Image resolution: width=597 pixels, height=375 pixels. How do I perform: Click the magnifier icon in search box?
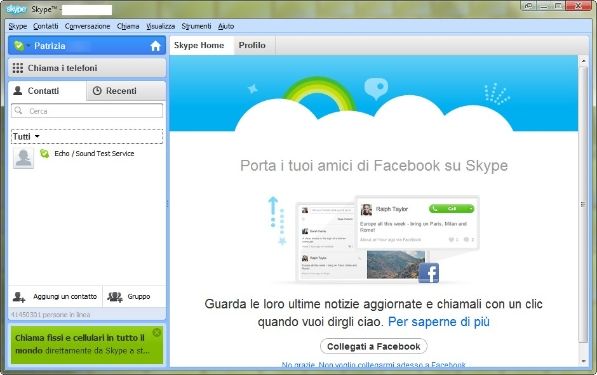tap(18, 110)
